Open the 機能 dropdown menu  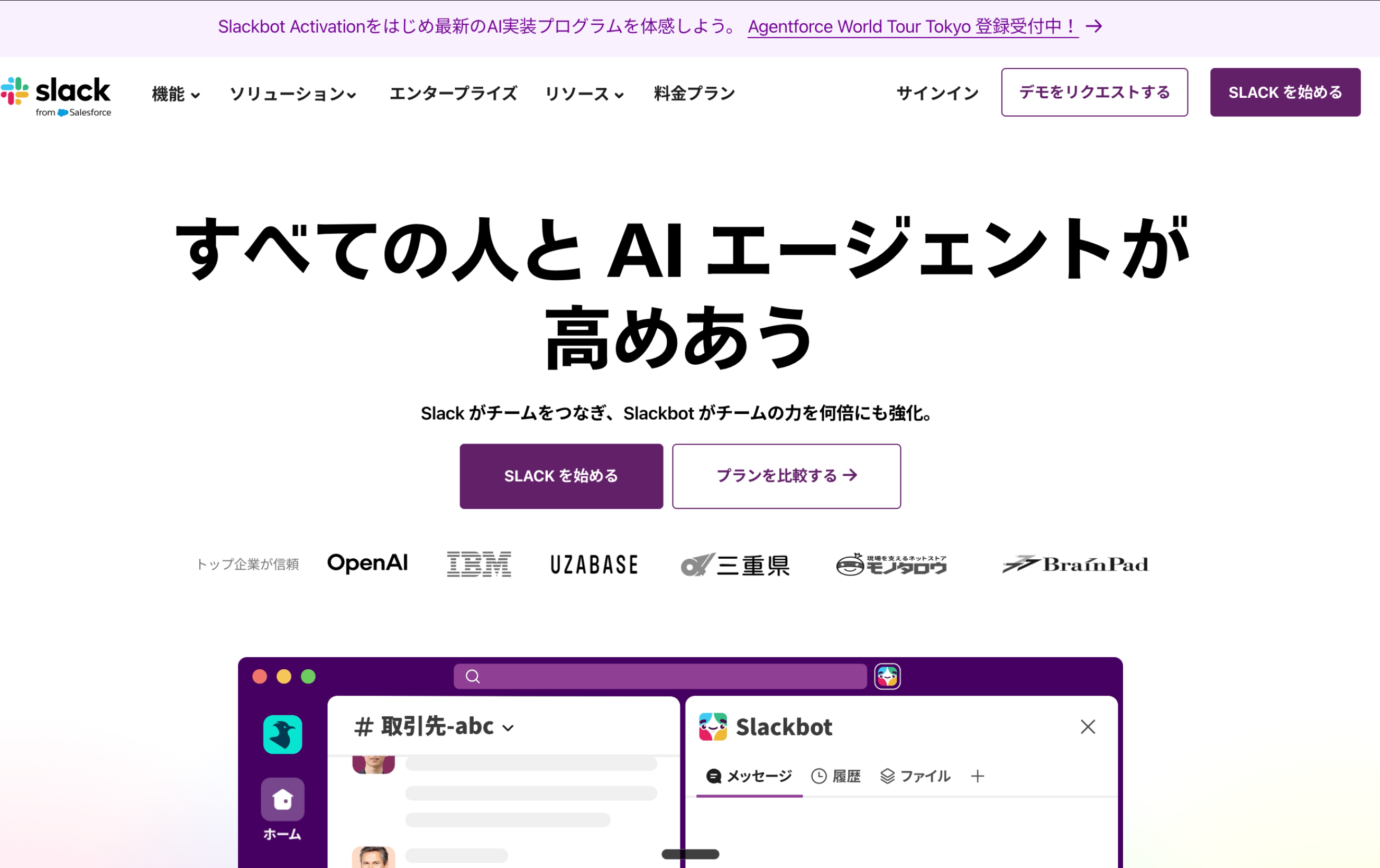[176, 94]
